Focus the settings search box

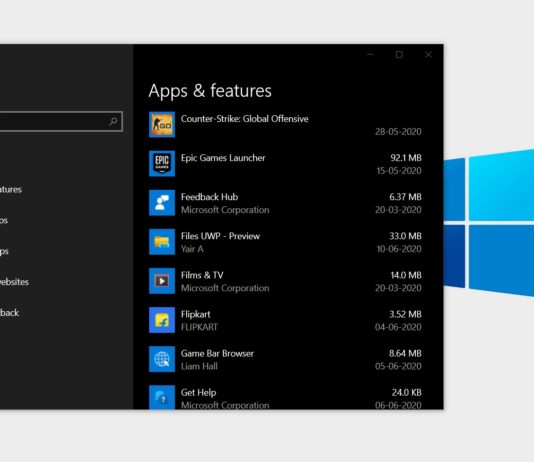point(61,121)
